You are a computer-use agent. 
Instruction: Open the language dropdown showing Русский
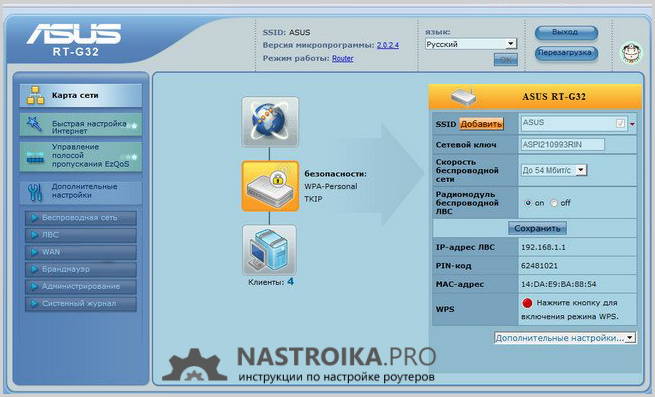tap(471, 44)
